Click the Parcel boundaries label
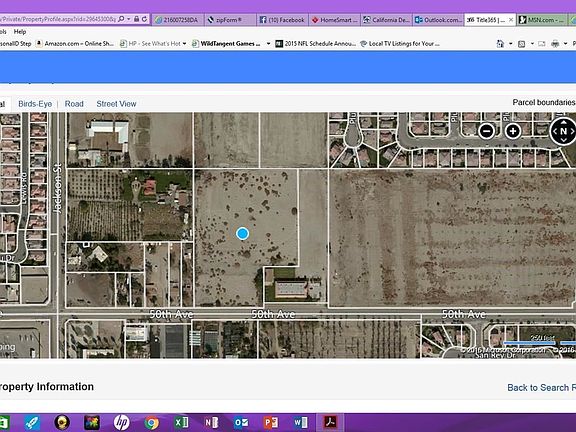Image resolution: width=576 pixels, height=432 pixels. 544,102
